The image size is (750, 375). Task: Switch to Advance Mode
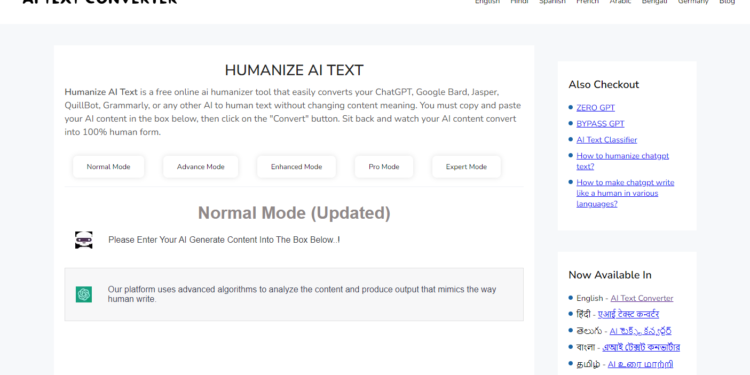tap(200, 167)
